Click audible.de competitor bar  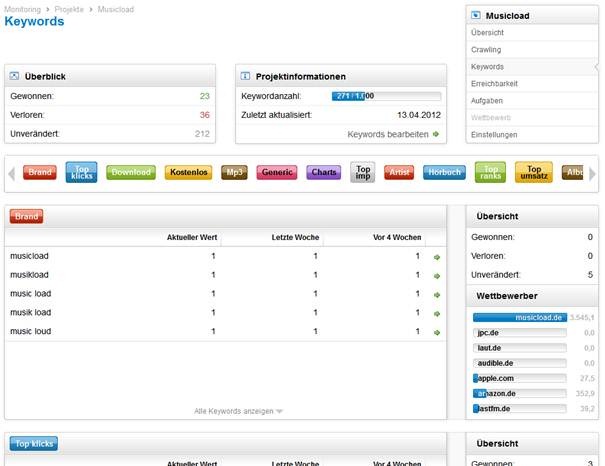(520, 363)
